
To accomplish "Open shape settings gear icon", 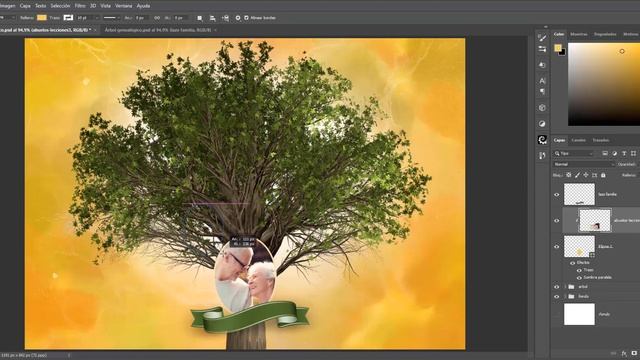I will pos(238,18).
